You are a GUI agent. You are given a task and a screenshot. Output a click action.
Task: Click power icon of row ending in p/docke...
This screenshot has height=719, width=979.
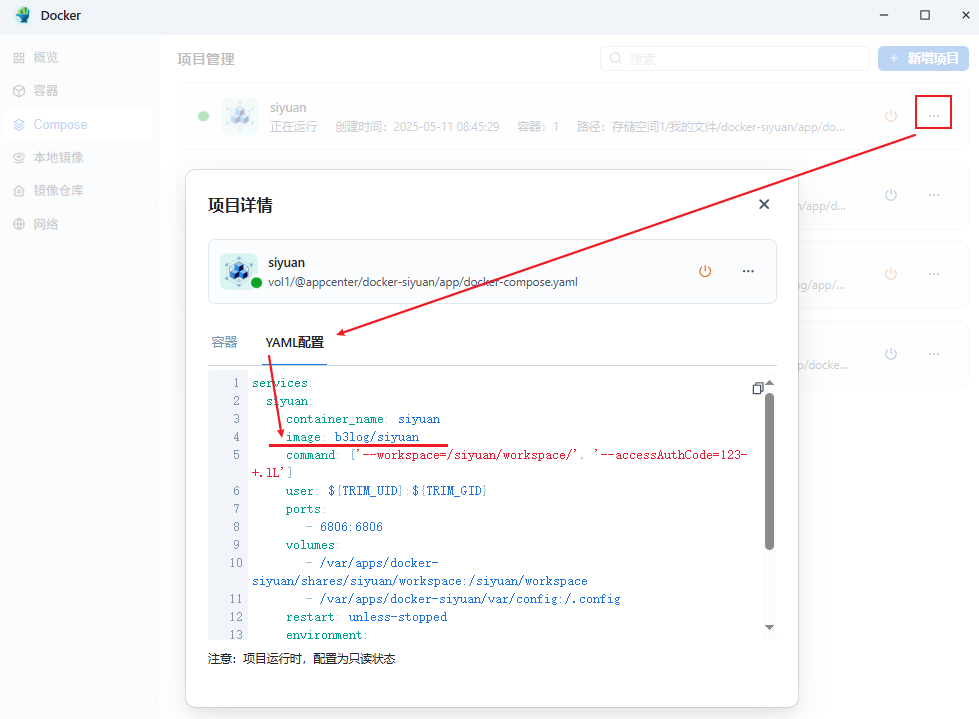(x=891, y=354)
